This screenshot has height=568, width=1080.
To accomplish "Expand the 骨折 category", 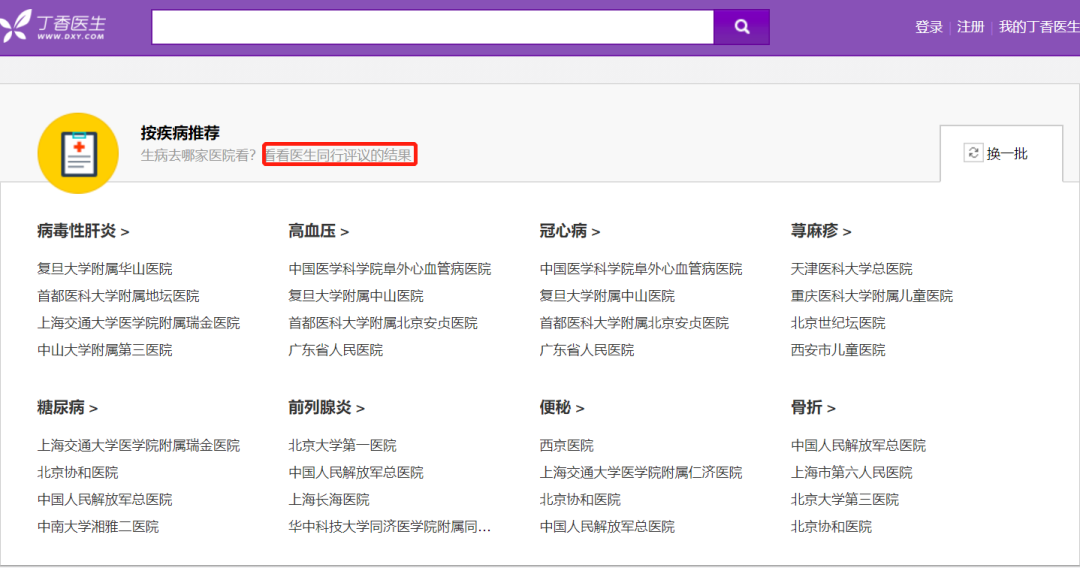I will pos(813,408).
